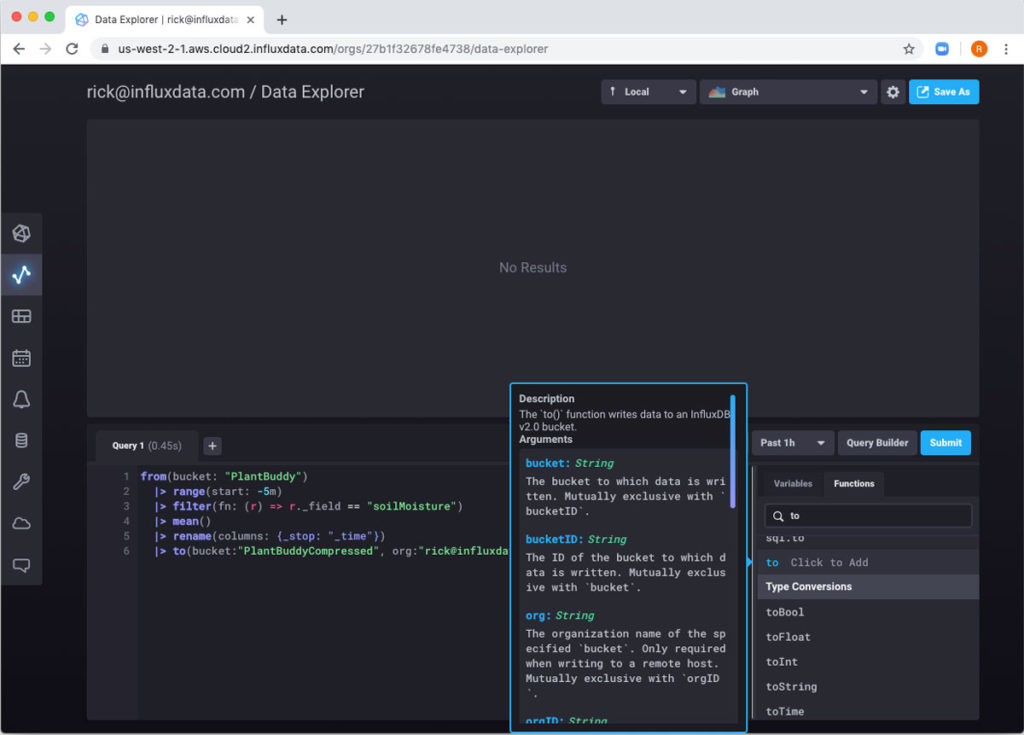Open the Local timezone dropdown
Viewport: 1024px width, 735px height.
(x=647, y=91)
